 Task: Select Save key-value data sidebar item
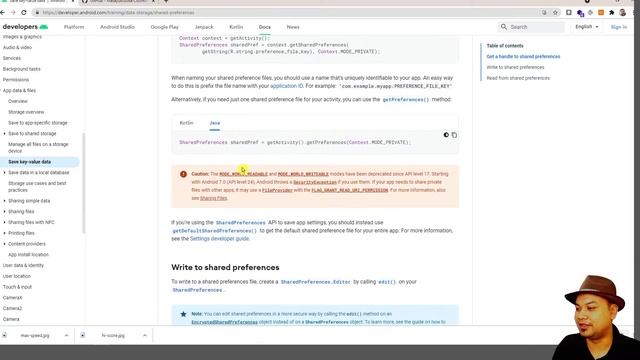(30, 162)
